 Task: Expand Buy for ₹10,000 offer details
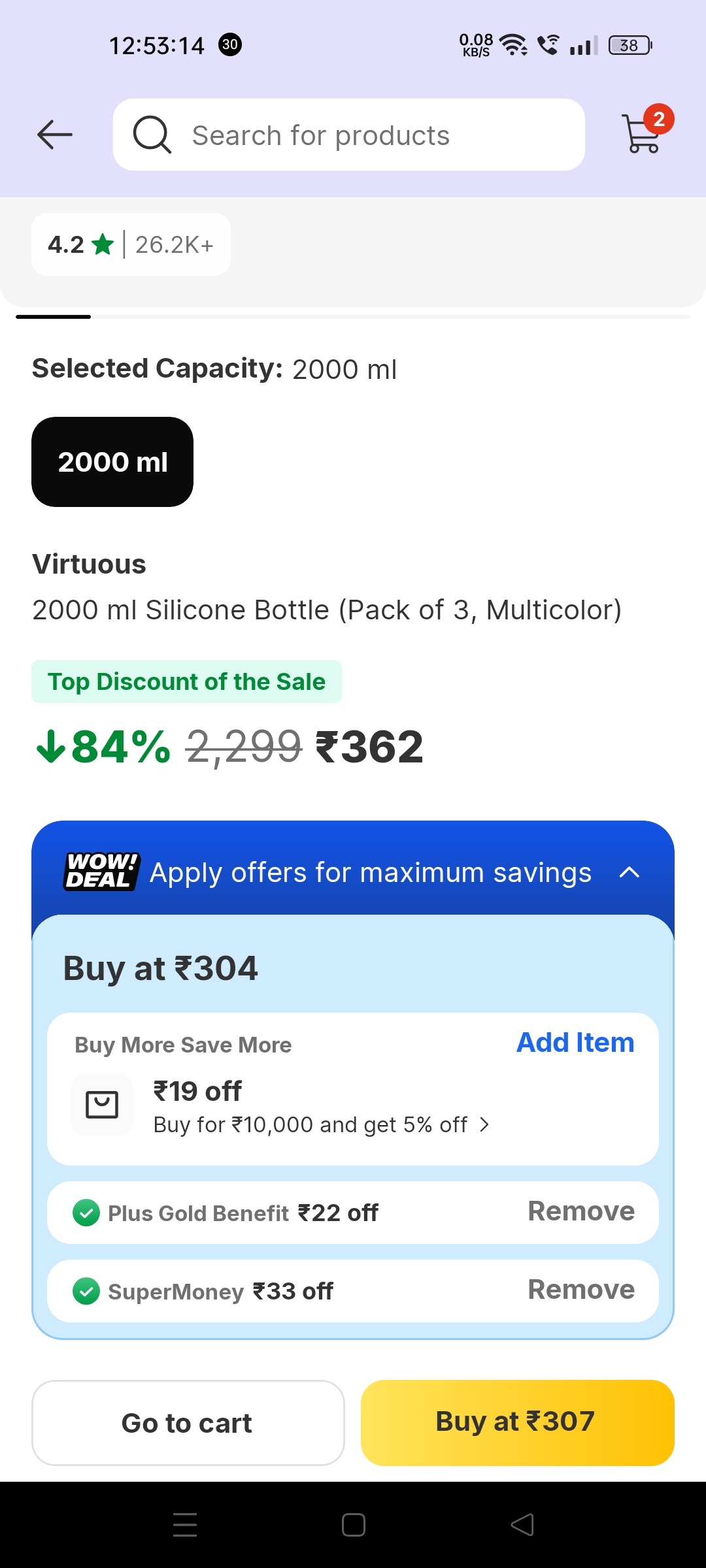click(x=484, y=1124)
